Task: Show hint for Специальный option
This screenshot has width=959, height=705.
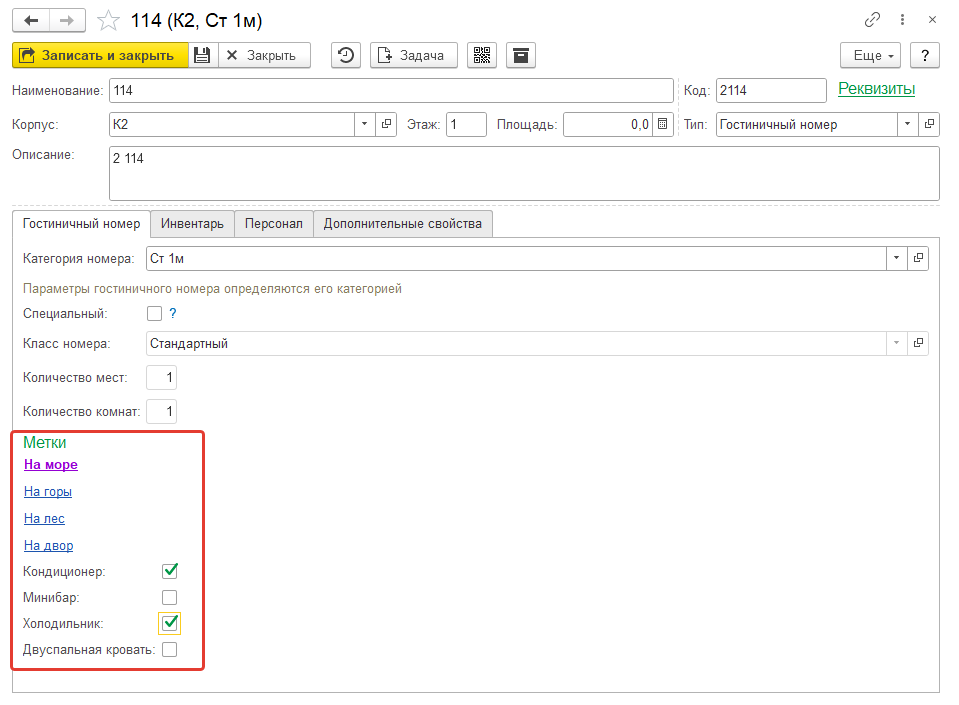Action: [x=172, y=313]
